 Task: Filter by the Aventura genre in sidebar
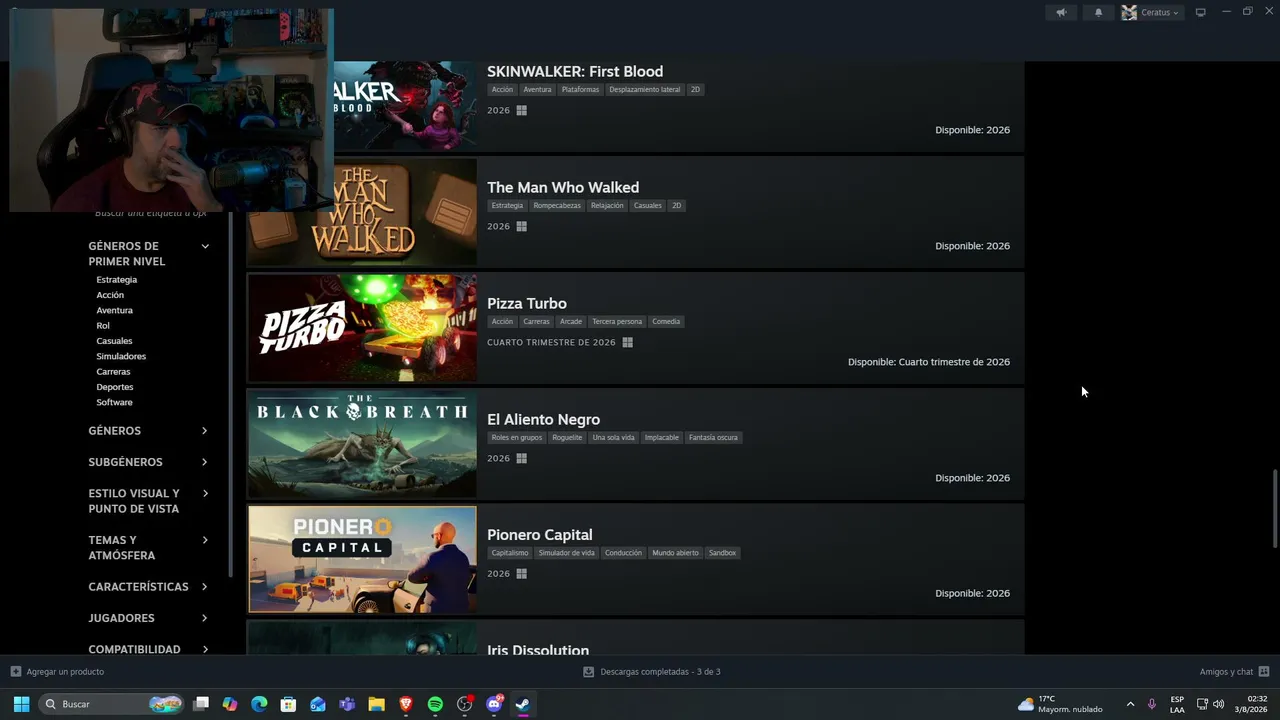coord(114,310)
